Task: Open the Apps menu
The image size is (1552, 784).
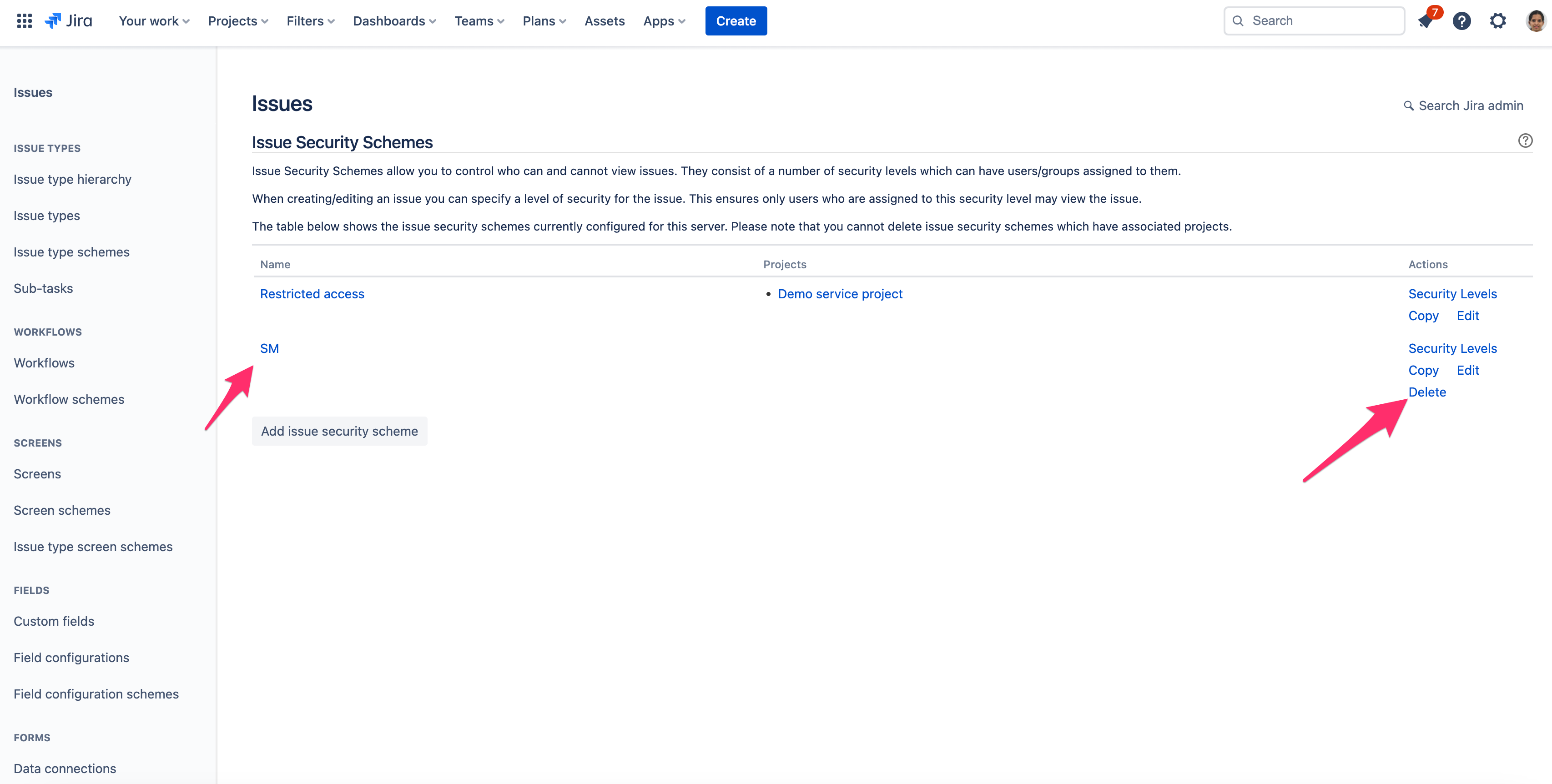Action: pyautogui.click(x=664, y=21)
